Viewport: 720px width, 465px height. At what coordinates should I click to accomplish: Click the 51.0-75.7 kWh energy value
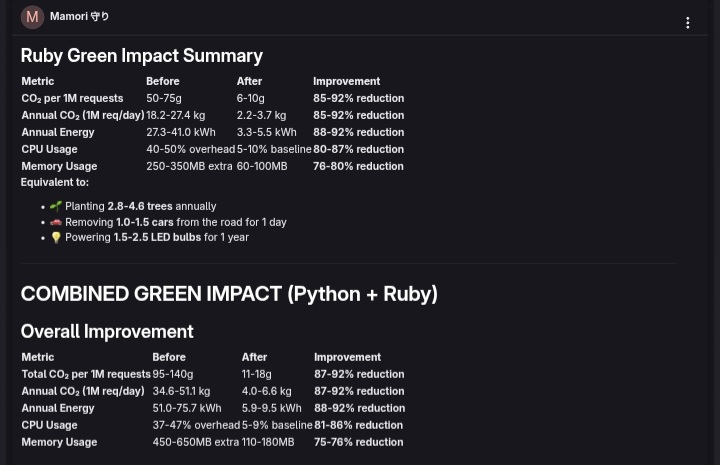[x=187, y=408]
